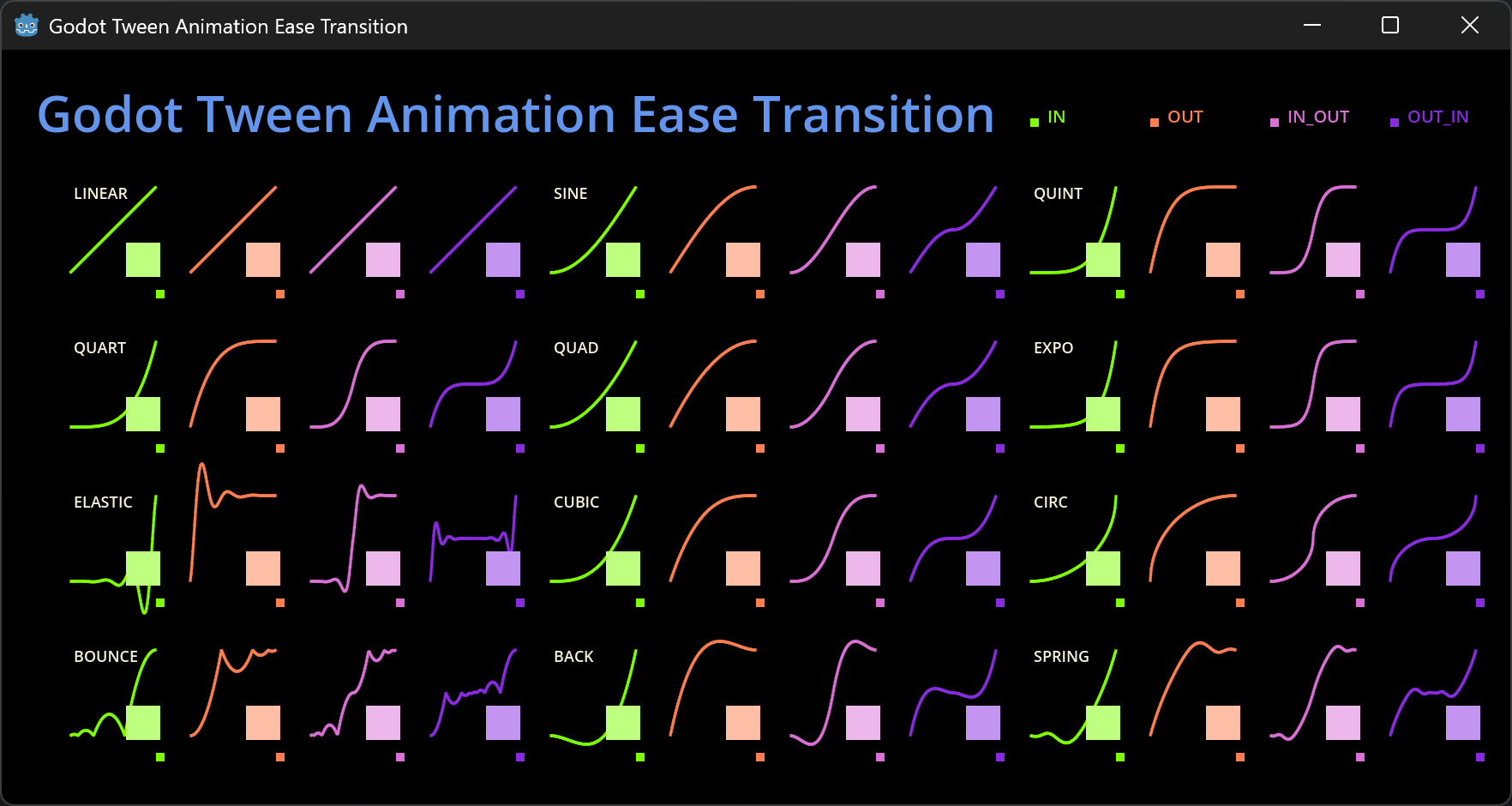Image resolution: width=1512 pixels, height=806 pixels.
Task: Close the Godot Tween window
Action: pos(1470,26)
